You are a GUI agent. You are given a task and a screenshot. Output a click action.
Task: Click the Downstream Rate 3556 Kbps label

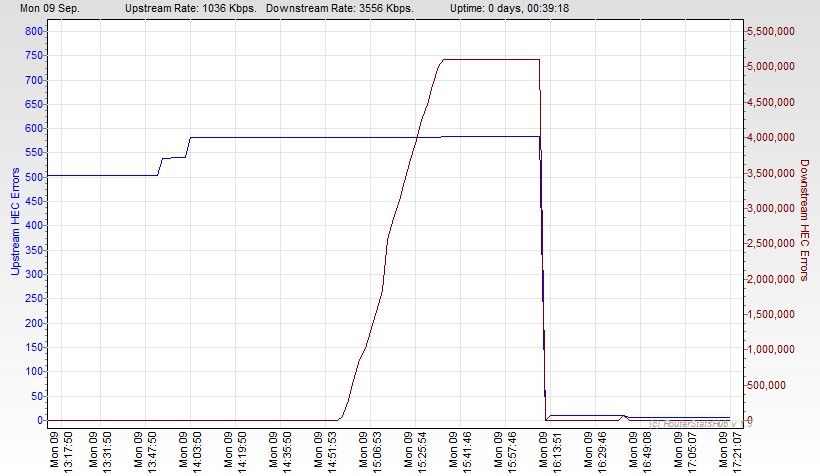pyautogui.click(x=339, y=8)
